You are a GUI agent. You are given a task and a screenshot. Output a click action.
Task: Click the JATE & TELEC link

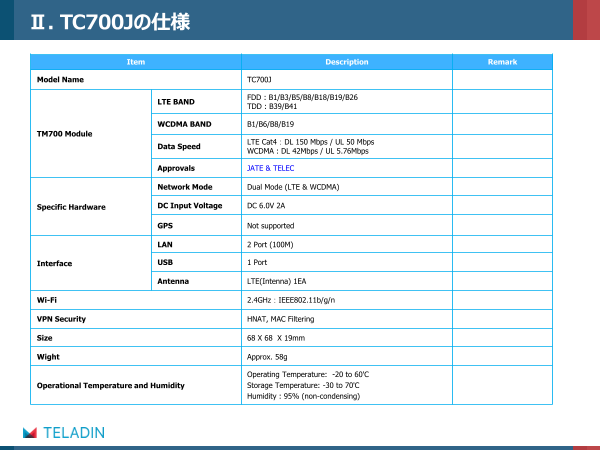270,168
